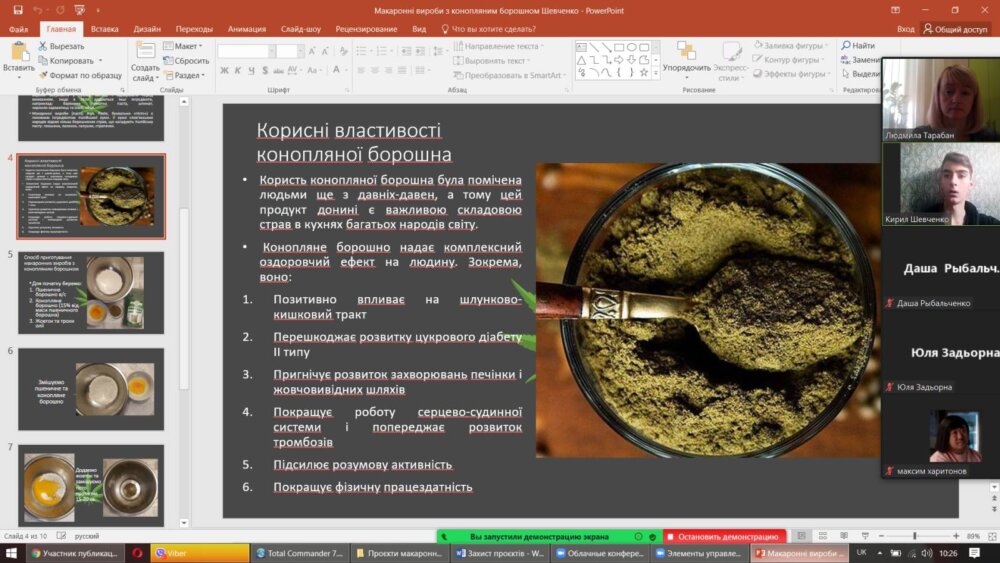Click Convert to SmartArt command
The height and width of the screenshot is (563, 1000).
pyautogui.click(x=508, y=75)
